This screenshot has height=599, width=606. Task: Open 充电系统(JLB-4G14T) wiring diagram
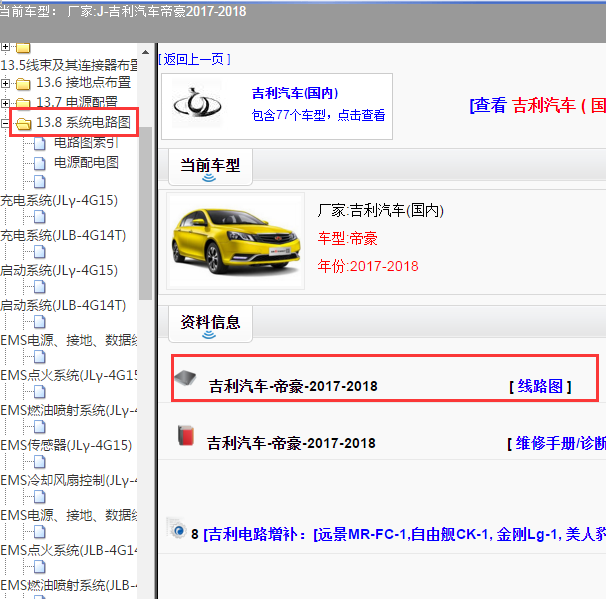click(63, 235)
